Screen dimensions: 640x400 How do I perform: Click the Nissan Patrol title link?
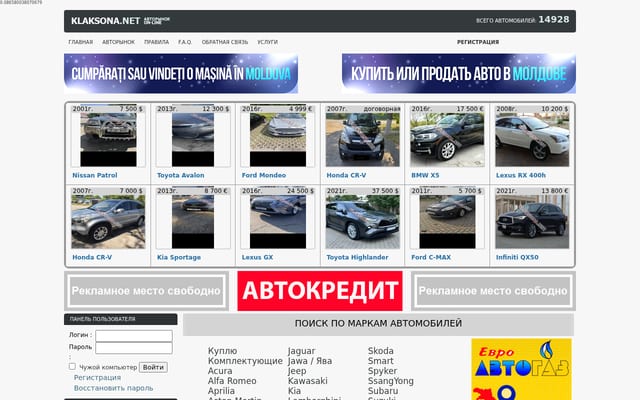[x=95, y=175]
